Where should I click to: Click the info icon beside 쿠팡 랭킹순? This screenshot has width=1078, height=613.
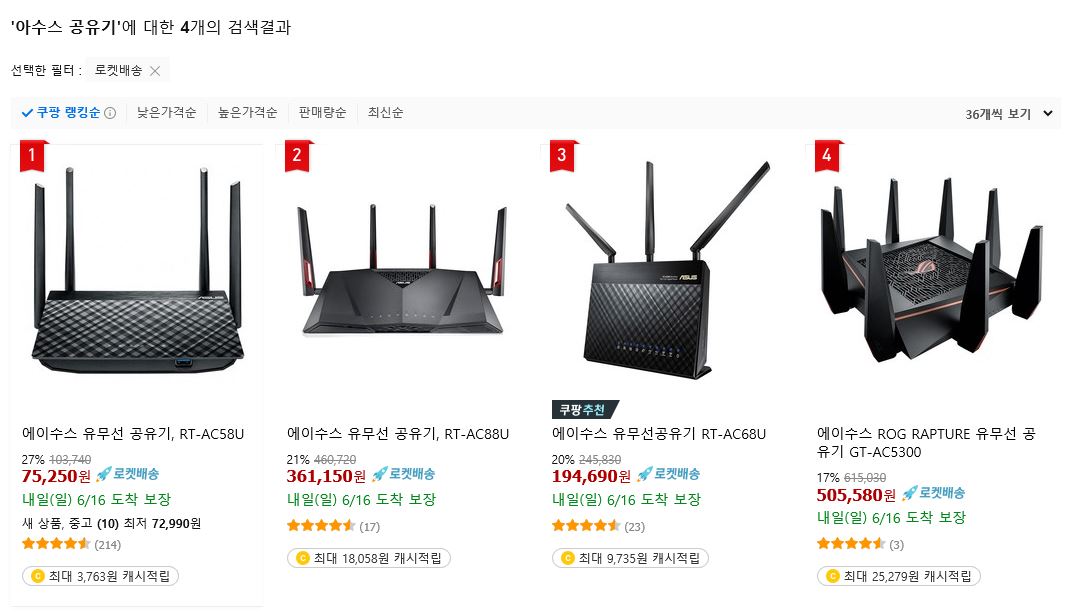(x=110, y=113)
